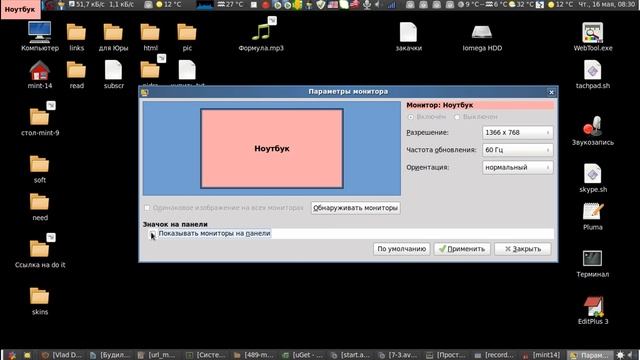Open the Разрешение 1366 x 768 dropdown
Screen dimensions: 640x360
tap(517, 133)
